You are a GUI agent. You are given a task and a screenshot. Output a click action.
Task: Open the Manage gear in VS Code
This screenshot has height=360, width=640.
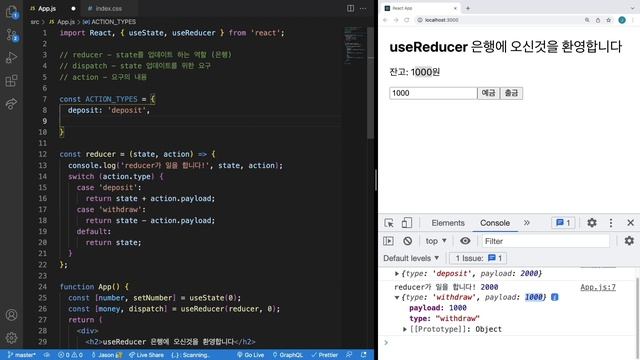click(11, 337)
